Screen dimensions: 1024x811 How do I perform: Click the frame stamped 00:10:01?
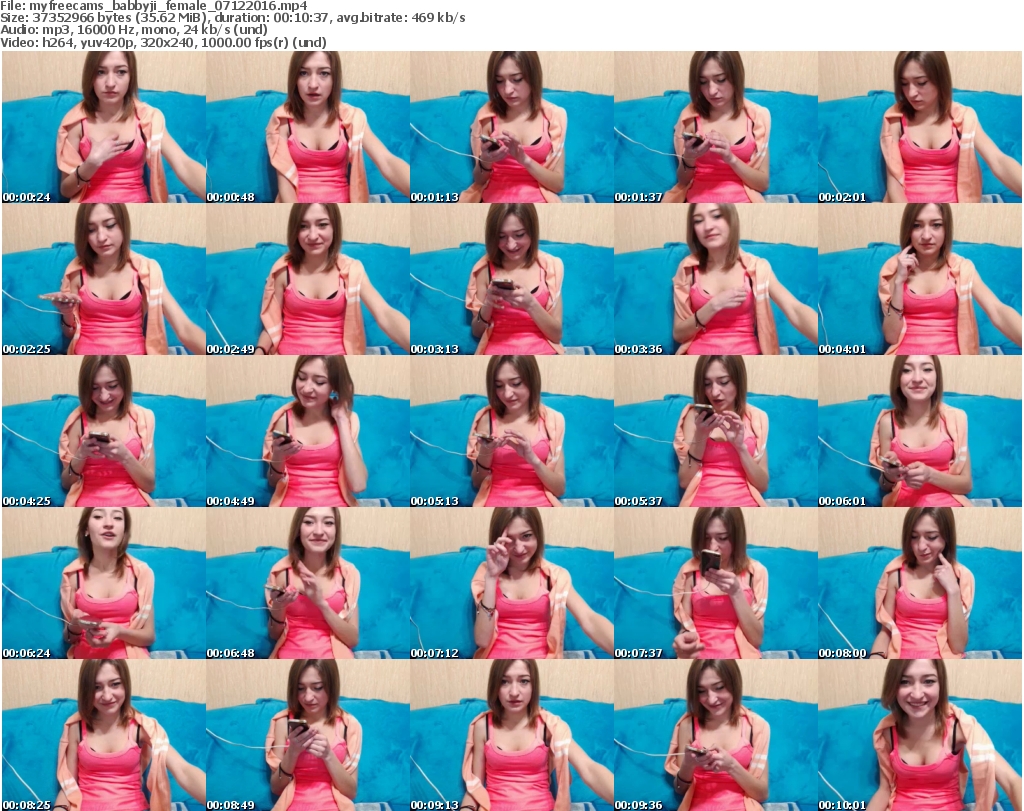(x=920, y=735)
